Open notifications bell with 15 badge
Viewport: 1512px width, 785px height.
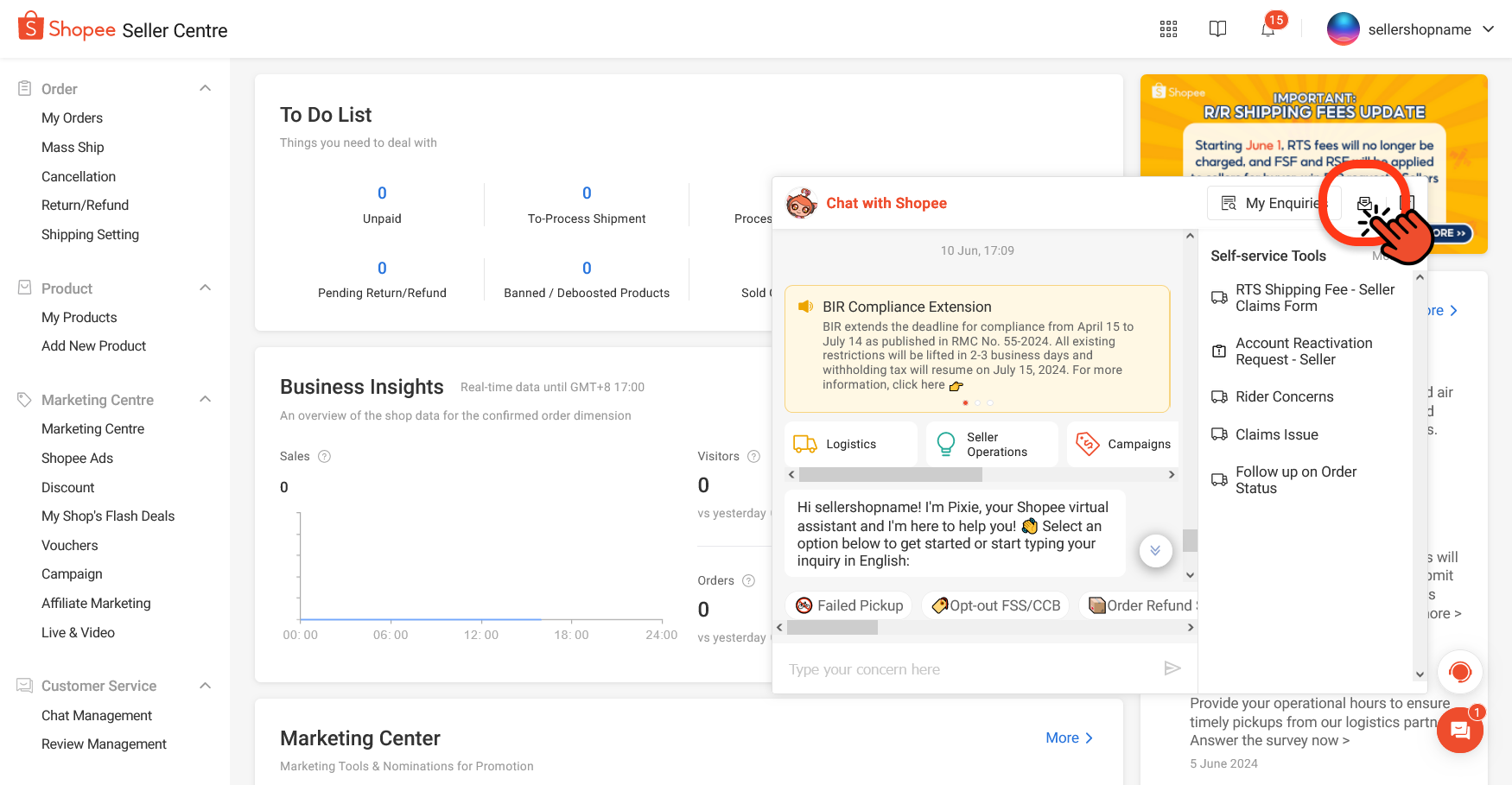1268,29
